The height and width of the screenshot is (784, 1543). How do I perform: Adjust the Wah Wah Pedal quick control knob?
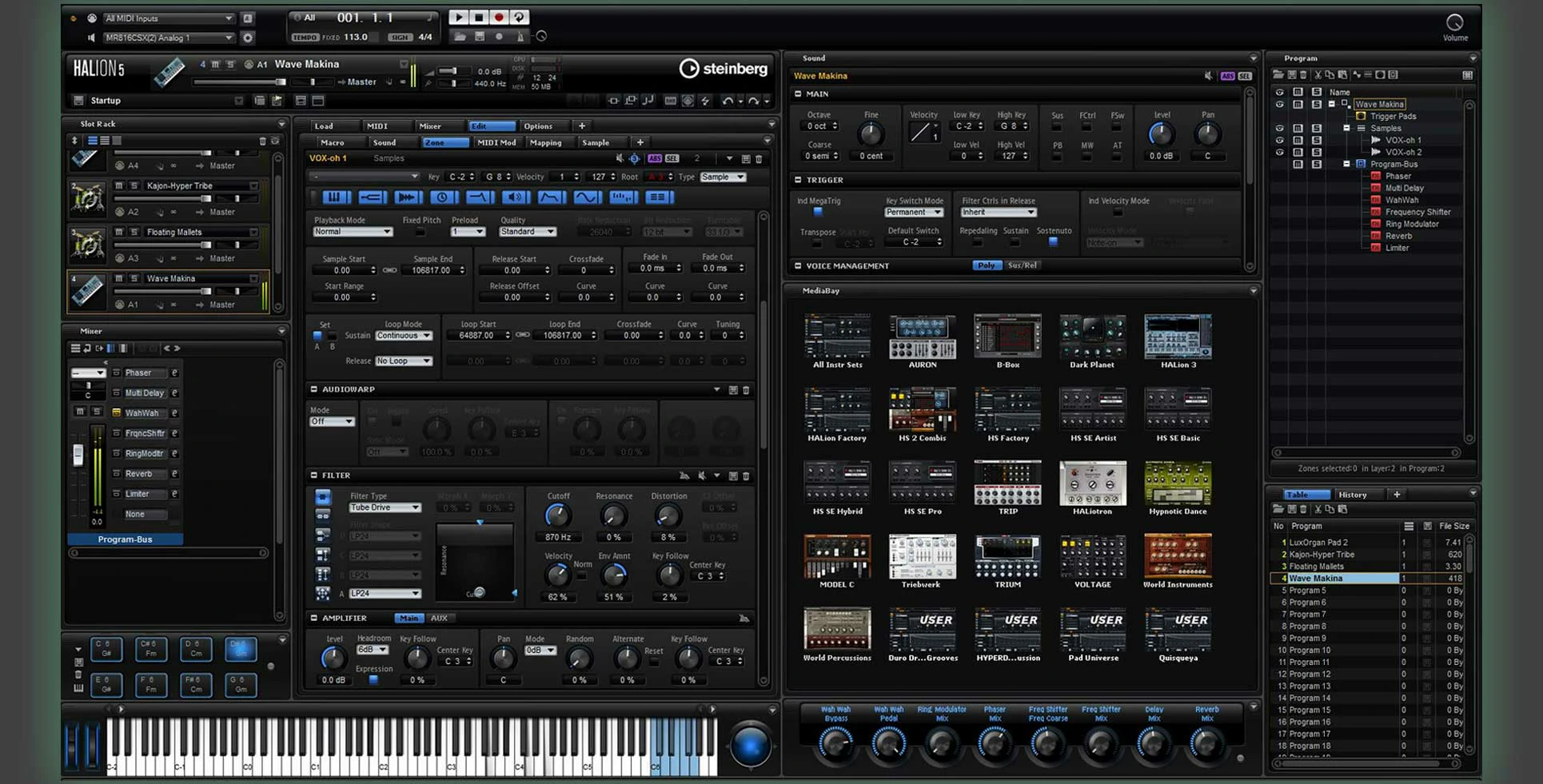click(888, 744)
